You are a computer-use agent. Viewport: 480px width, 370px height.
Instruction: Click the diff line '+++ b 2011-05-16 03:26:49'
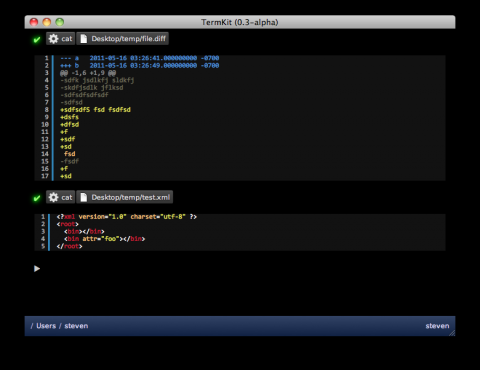pos(140,65)
